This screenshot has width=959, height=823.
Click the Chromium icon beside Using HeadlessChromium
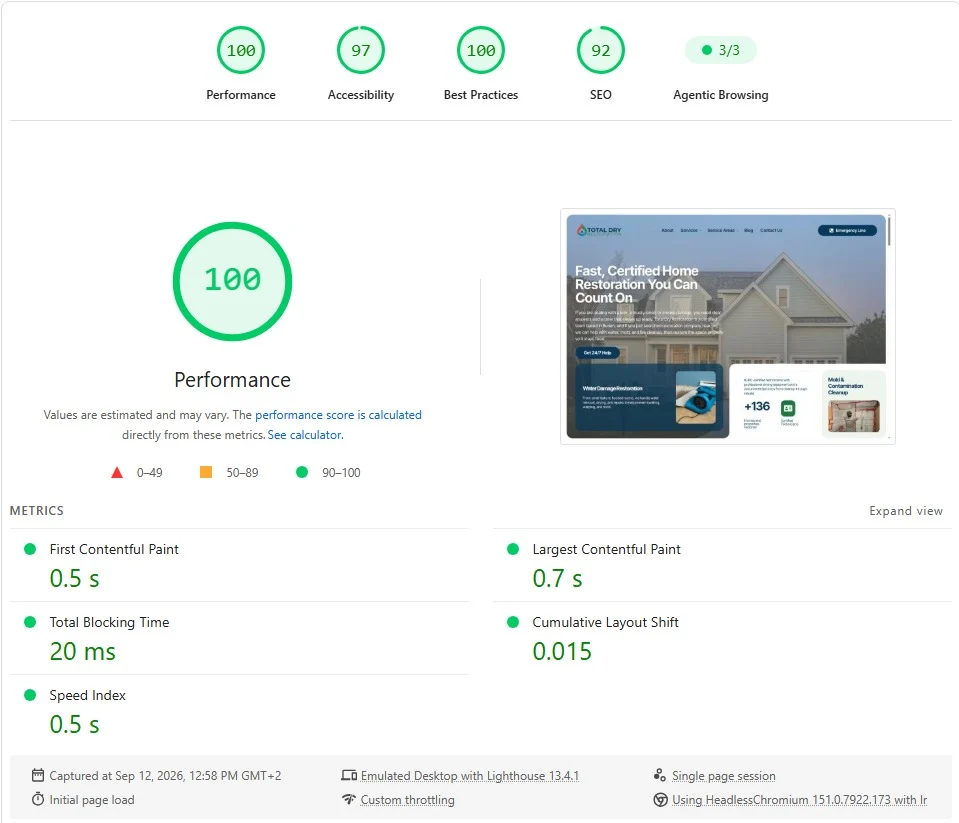coord(661,799)
